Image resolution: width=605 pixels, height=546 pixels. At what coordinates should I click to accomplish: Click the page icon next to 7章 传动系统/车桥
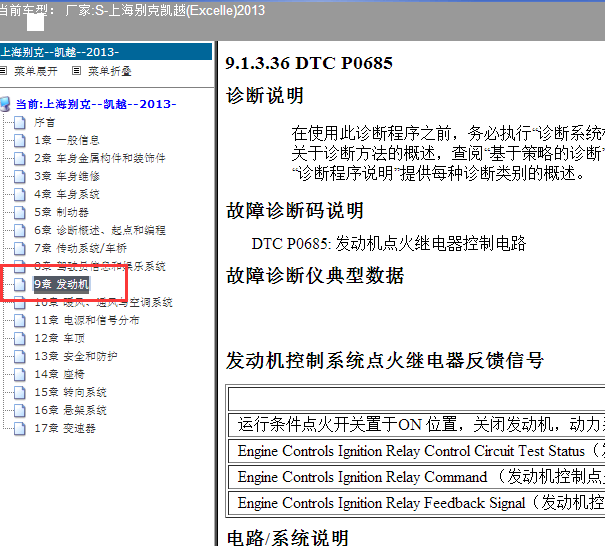[x=20, y=248]
